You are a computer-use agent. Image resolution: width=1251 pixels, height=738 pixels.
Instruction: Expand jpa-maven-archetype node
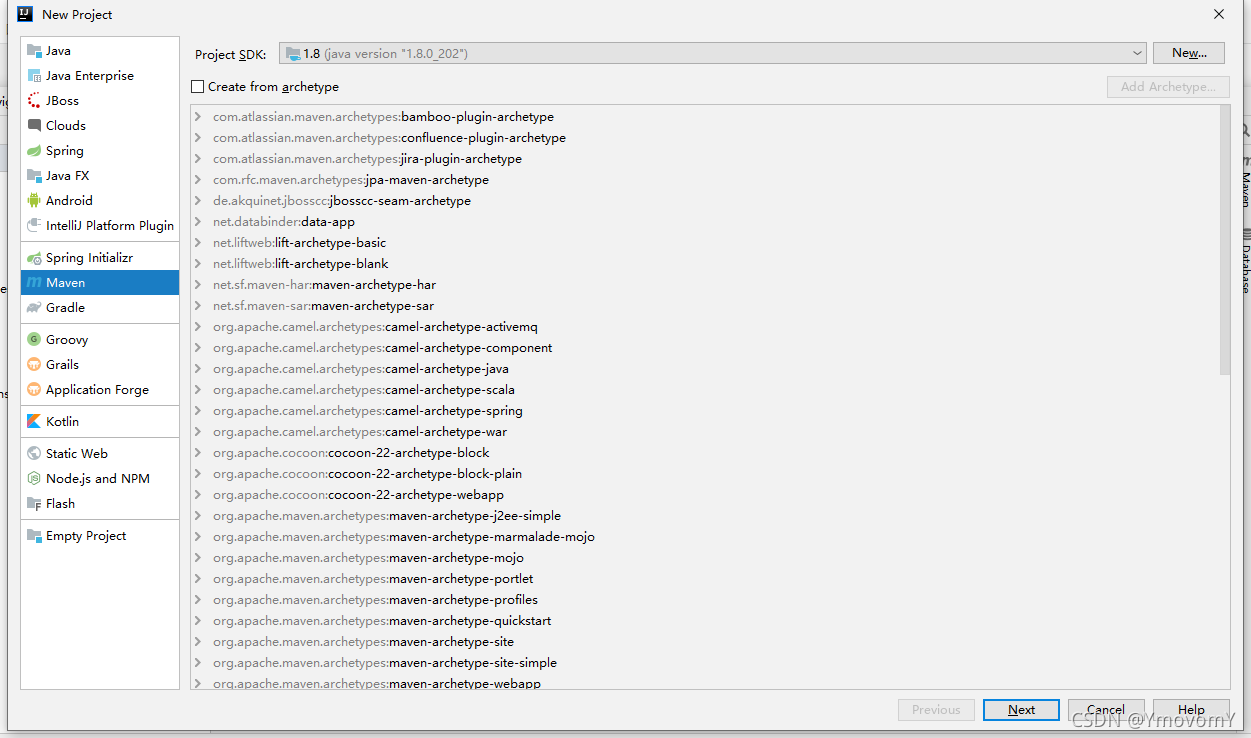tap(199, 180)
